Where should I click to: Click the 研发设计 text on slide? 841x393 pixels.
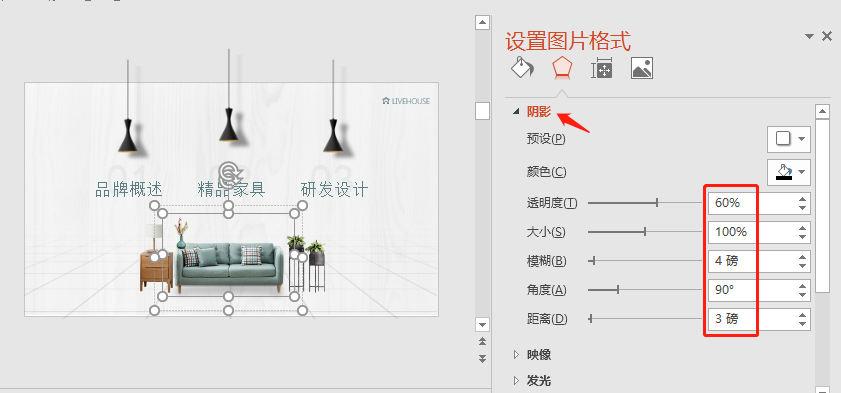(x=335, y=190)
